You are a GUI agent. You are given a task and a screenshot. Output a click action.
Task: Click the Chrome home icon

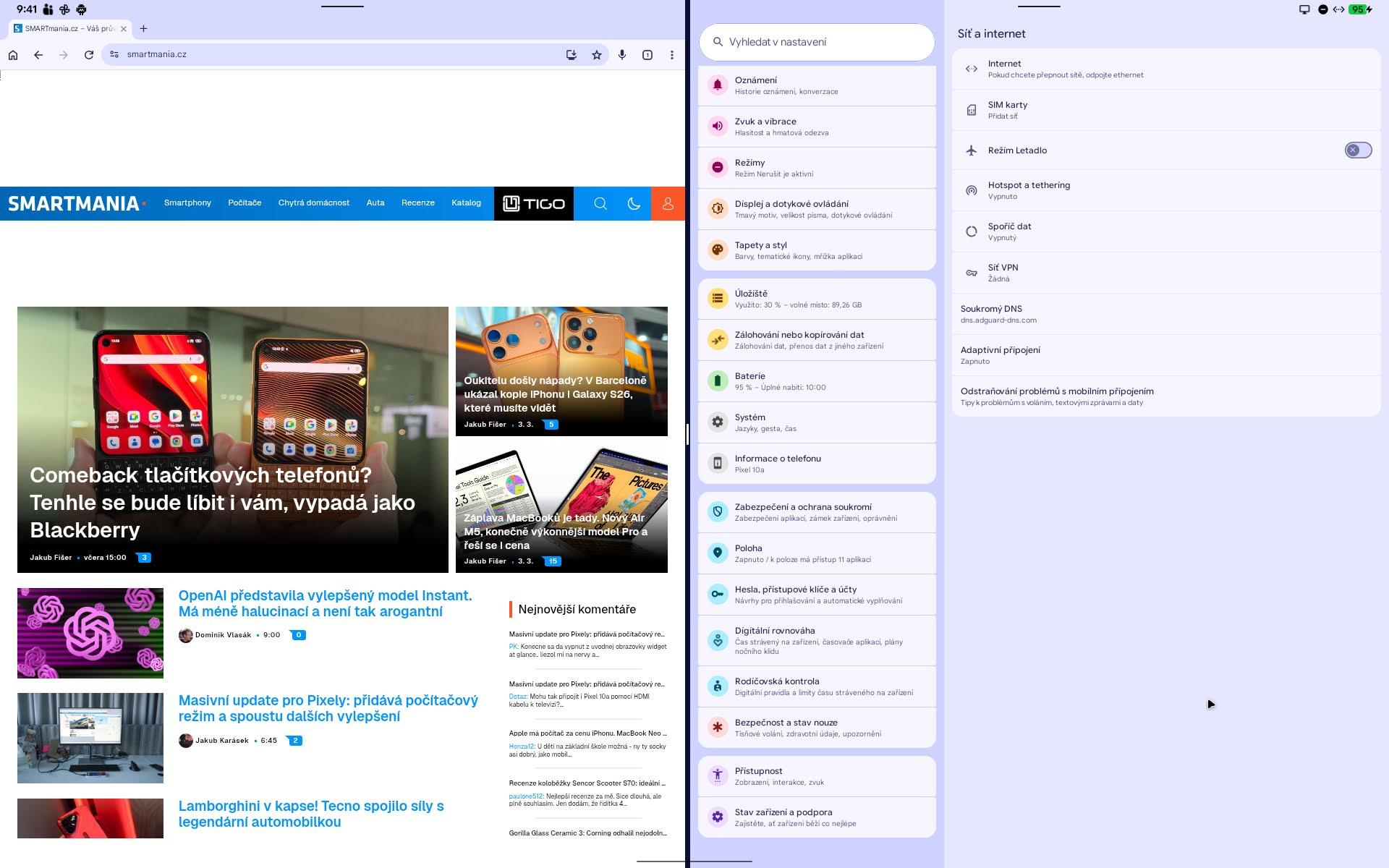tap(13, 54)
